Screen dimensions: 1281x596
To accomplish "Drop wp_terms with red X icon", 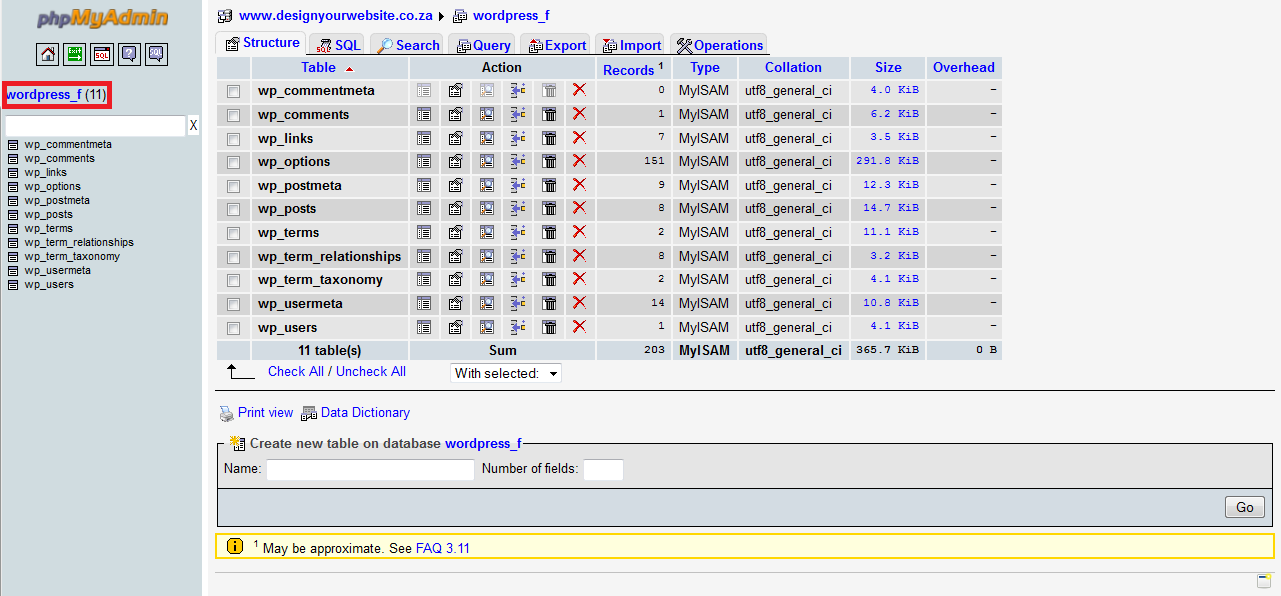I will tap(579, 232).
